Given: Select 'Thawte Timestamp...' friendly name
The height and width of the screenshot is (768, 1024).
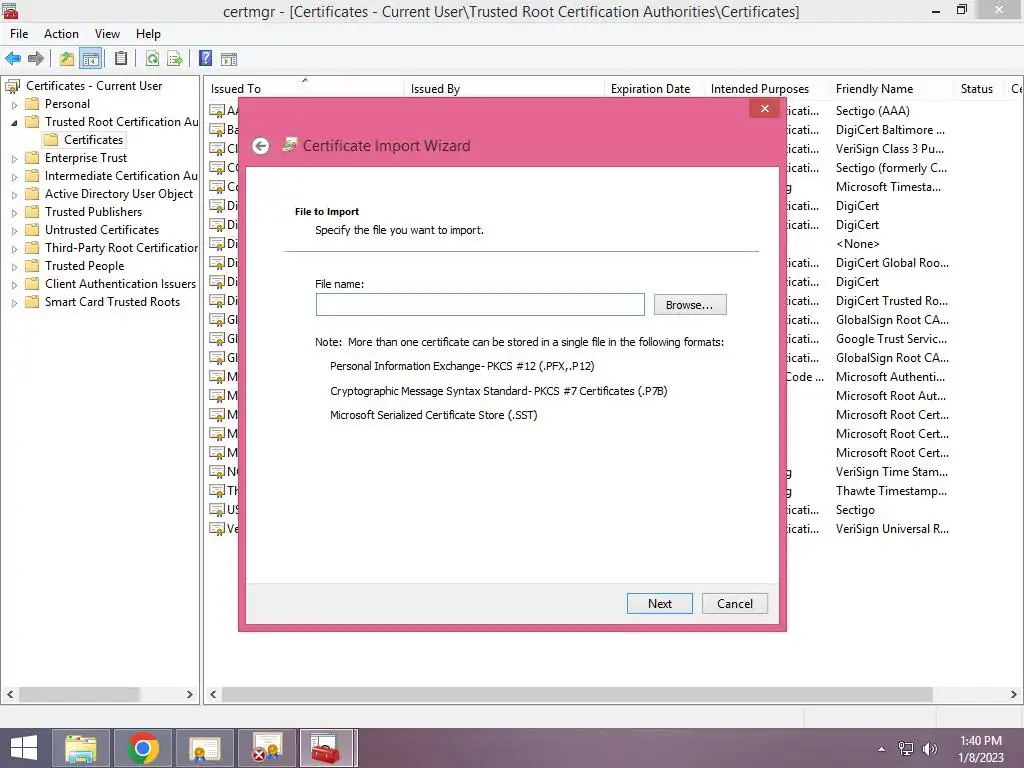Looking at the screenshot, I should [x=891, y=491].
